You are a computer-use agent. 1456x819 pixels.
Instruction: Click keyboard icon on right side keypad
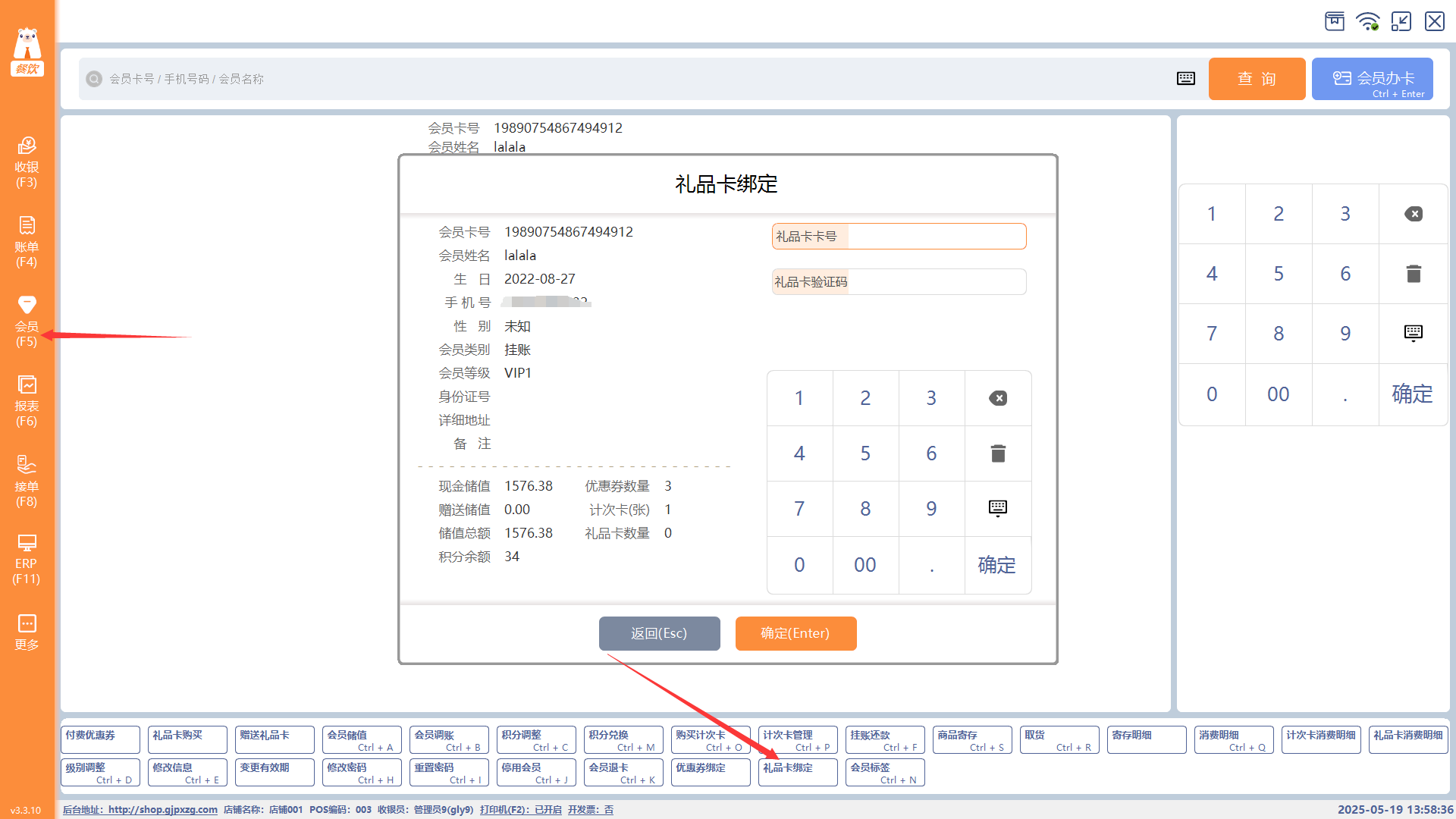point(1413,334)
